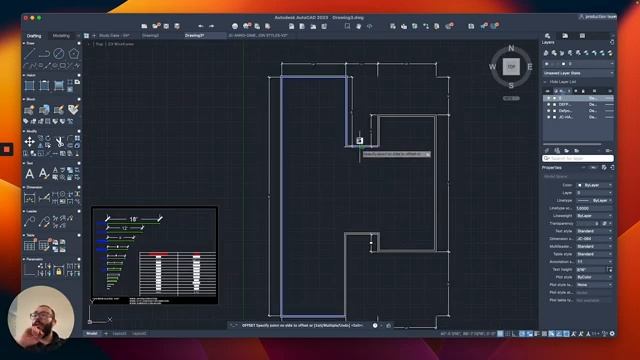Toggle ortho mode in status bar

click(514, 333)
